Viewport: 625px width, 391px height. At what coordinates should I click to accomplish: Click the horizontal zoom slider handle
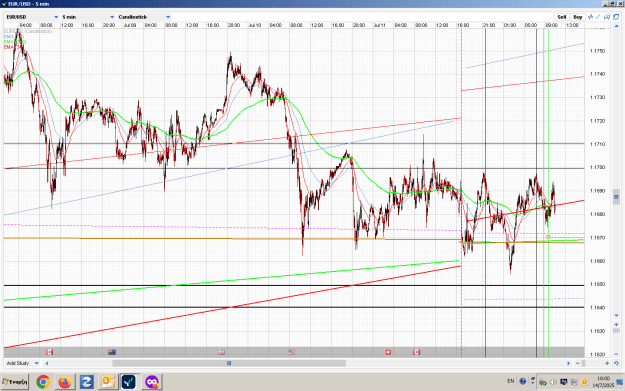584,363
